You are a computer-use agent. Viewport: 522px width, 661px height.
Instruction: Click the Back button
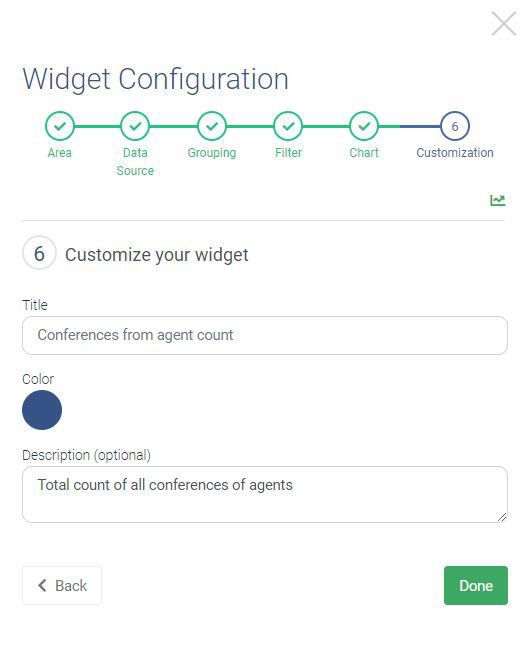[x=62, y=586]
